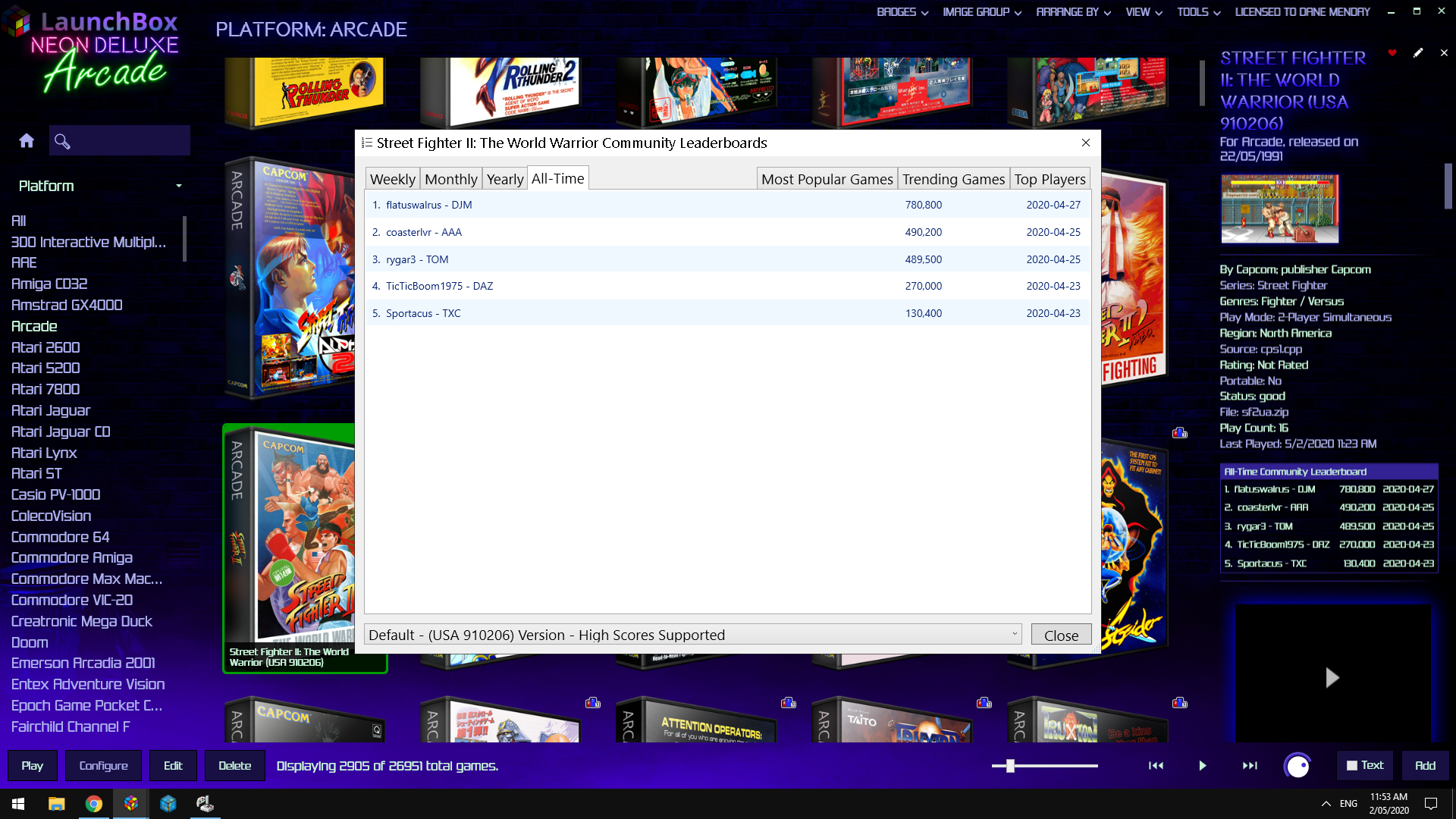Select coasterlvr - AAA leaderboard row

point(727,232)
